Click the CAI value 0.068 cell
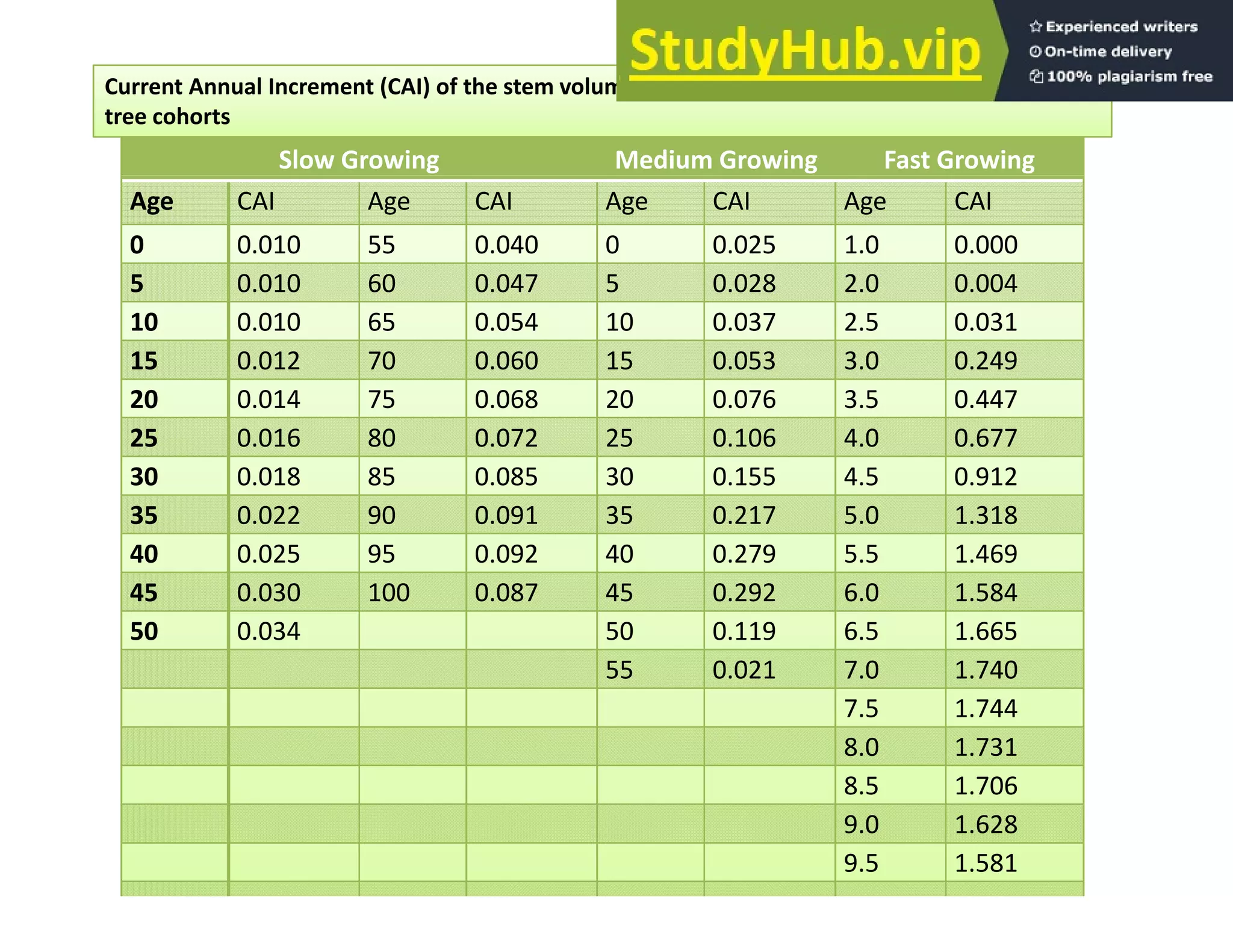 pos(531,400)
